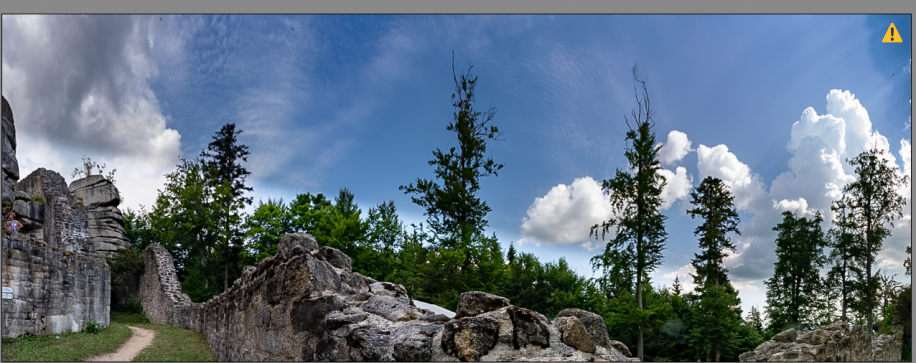The image size is (916, 363).
Task: Click the yellow warning triangle icon
Action: [891, 33]
